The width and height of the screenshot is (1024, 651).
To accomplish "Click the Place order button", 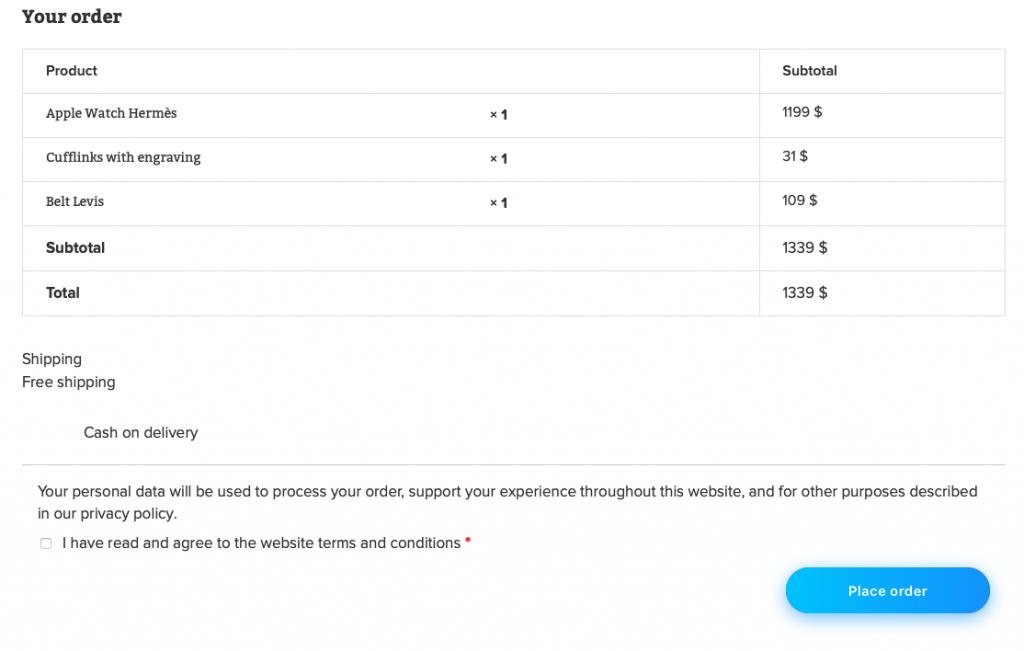I will point(888,590).
